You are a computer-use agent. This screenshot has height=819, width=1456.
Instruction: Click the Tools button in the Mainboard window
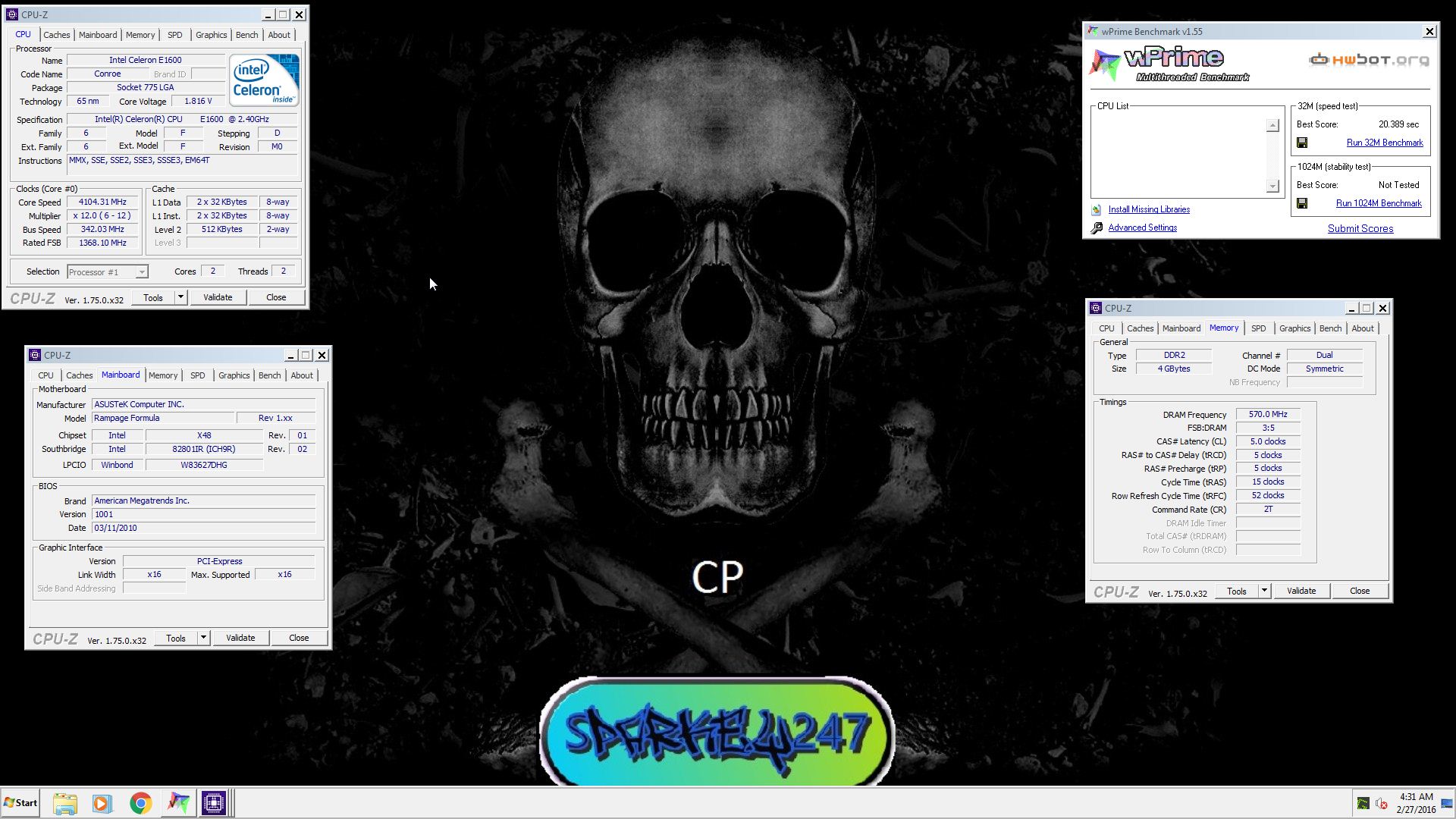click(176, 638)
